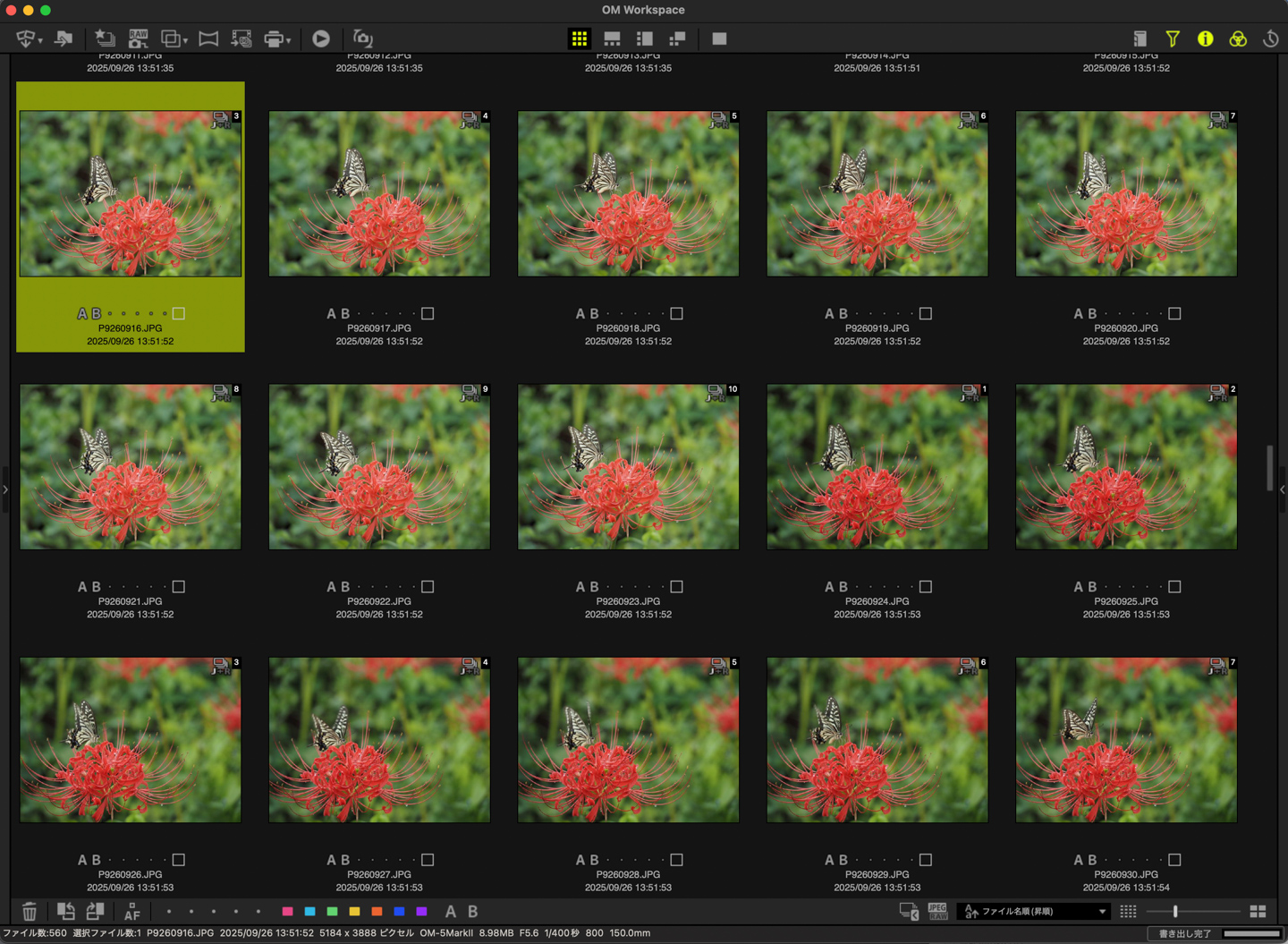Mark the checkbox under P9260930.JPG
Screen dimensions: 1288x944
pos(1174,860)
